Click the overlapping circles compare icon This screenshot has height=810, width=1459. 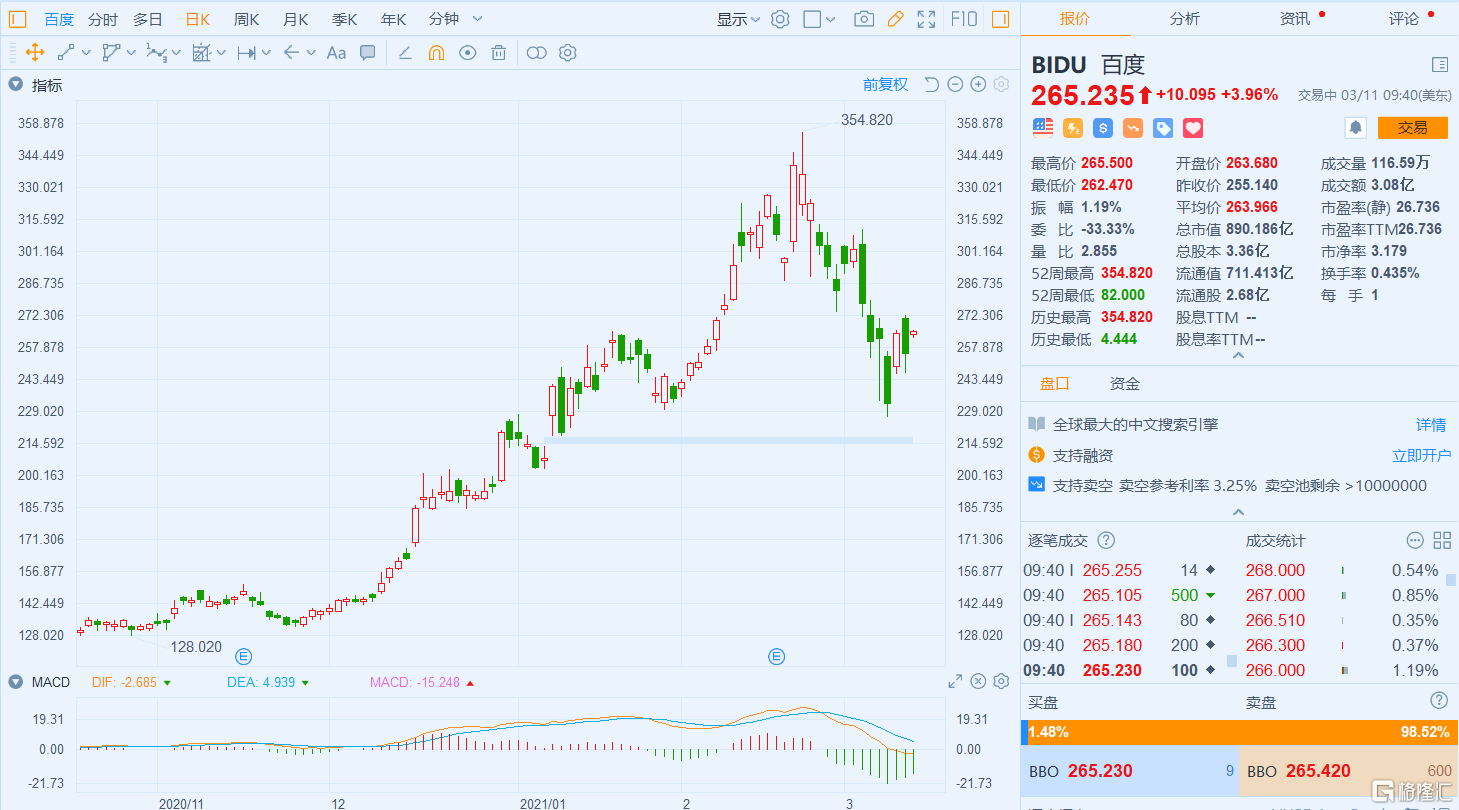tap(537, 53)
